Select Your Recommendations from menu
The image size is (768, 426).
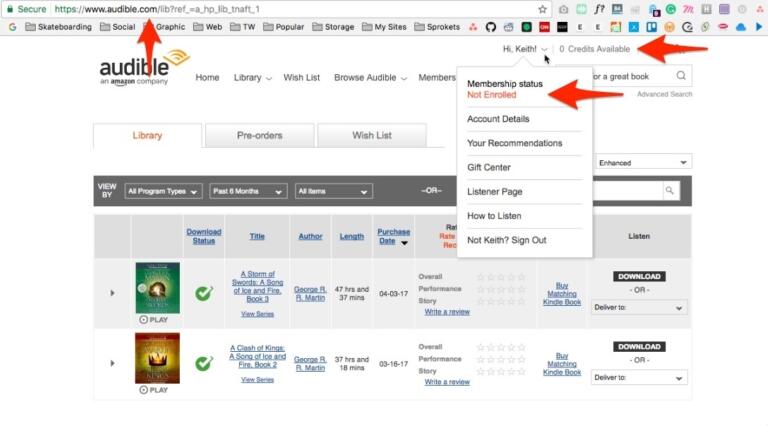click(514, 143)
